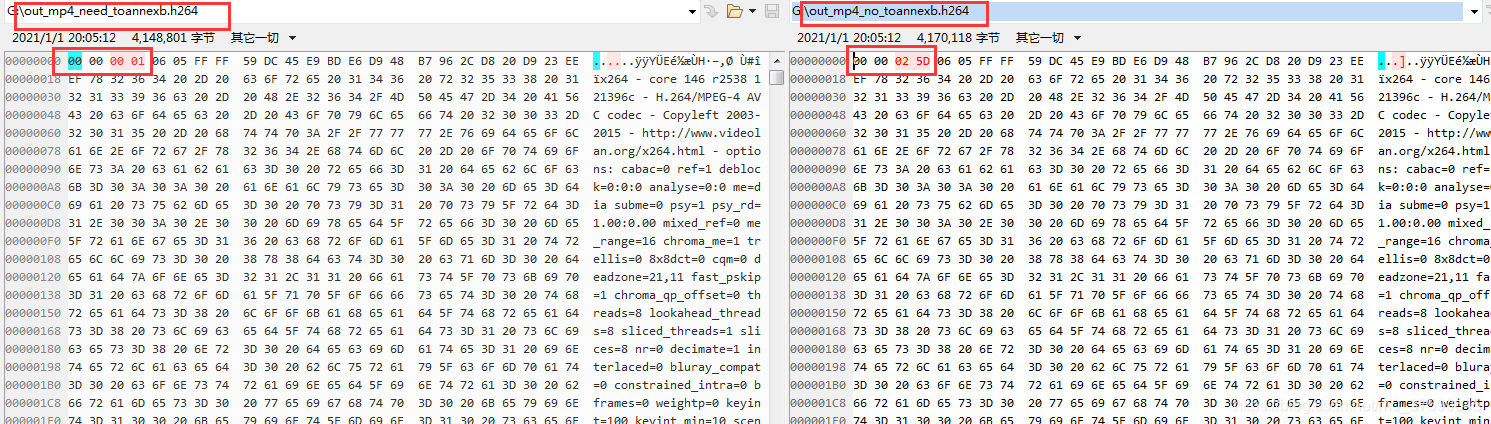Click offset 00000108 in the left pane
Image resolution: width=1491 pixels, height=424 pixels.
tap(33, 259)
